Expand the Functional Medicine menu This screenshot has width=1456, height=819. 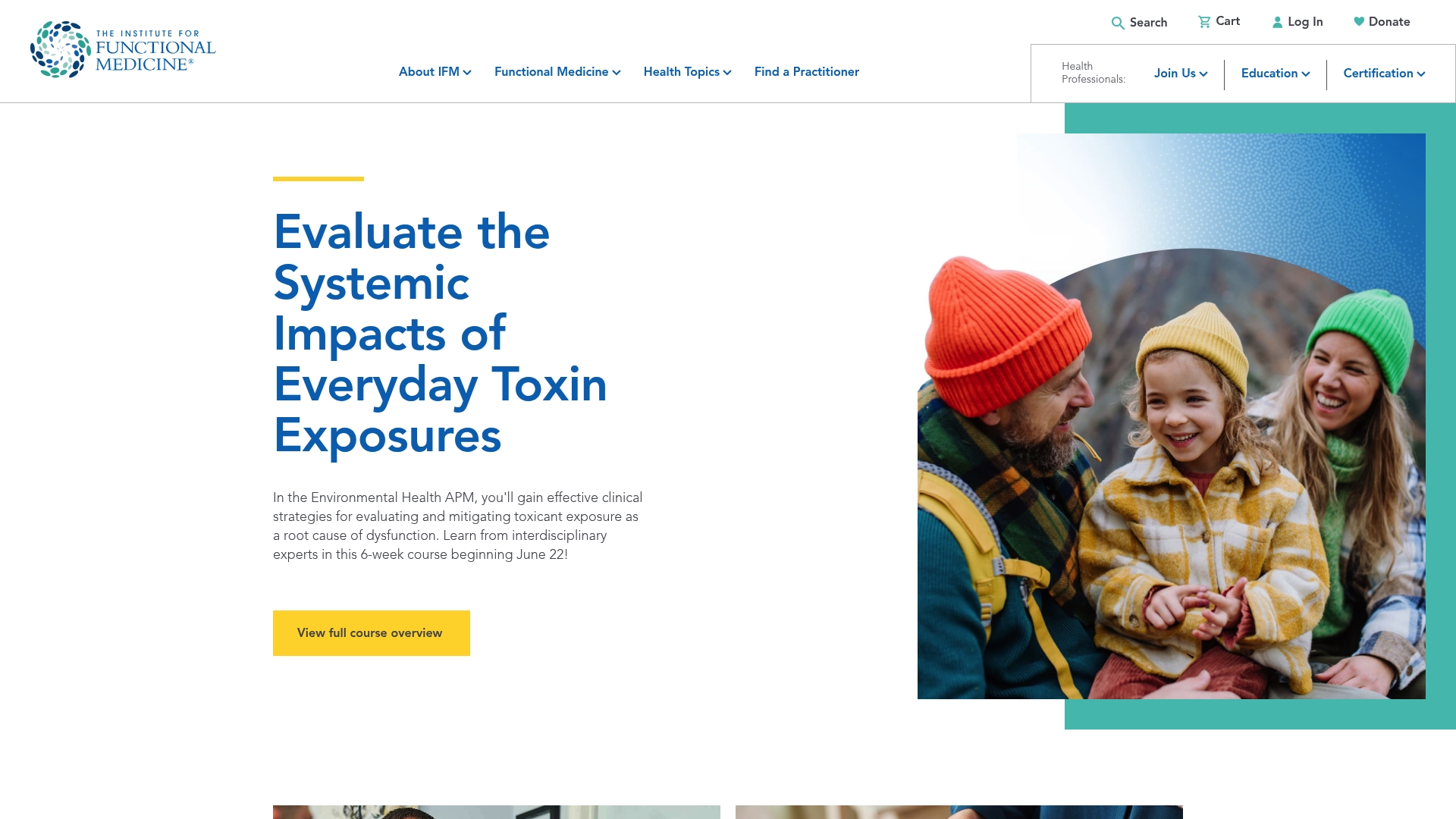coord(557,72)
